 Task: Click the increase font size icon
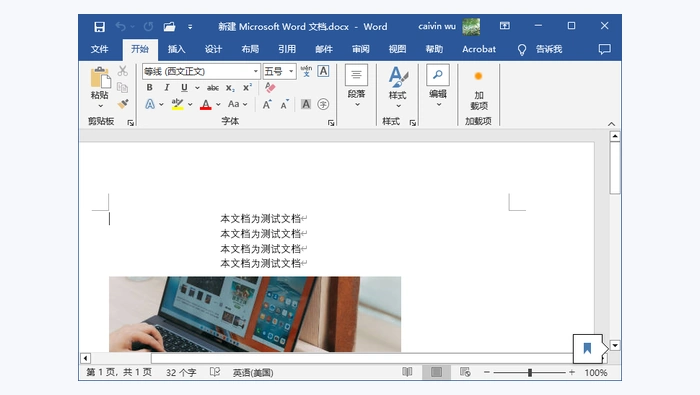pos(267,104)
